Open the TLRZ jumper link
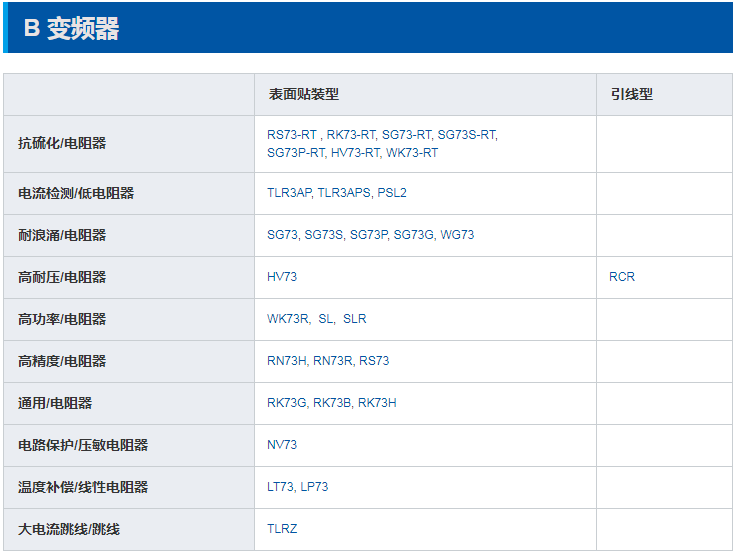 [282, 529]
